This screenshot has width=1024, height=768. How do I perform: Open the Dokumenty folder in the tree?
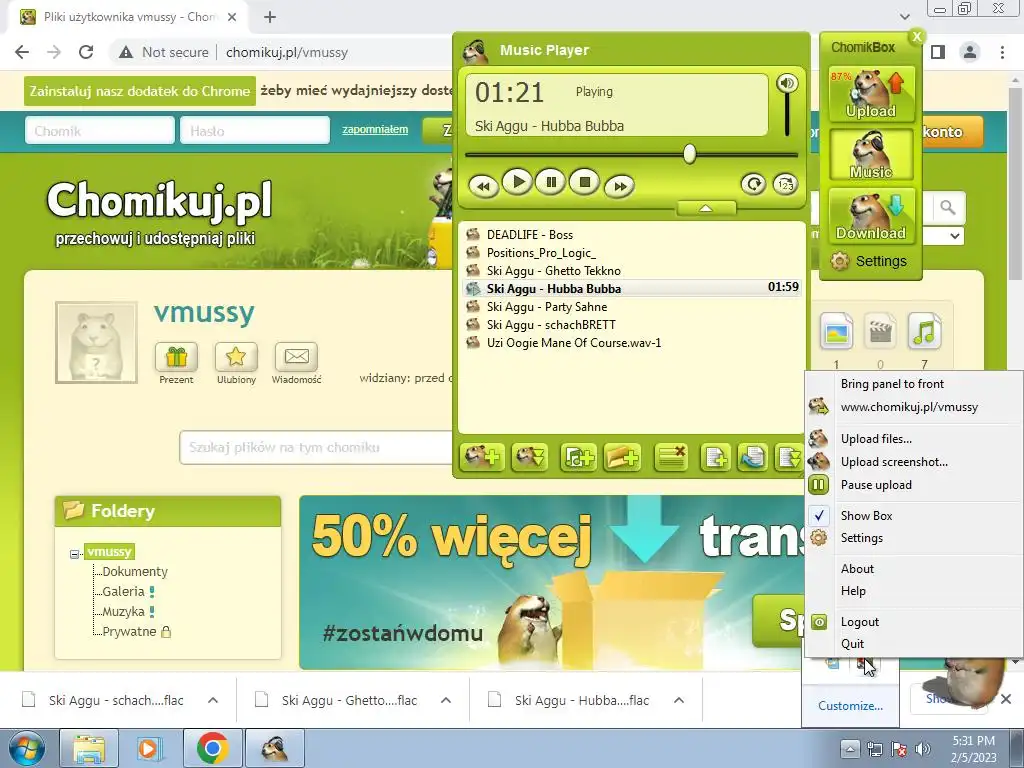pos(135,571)
